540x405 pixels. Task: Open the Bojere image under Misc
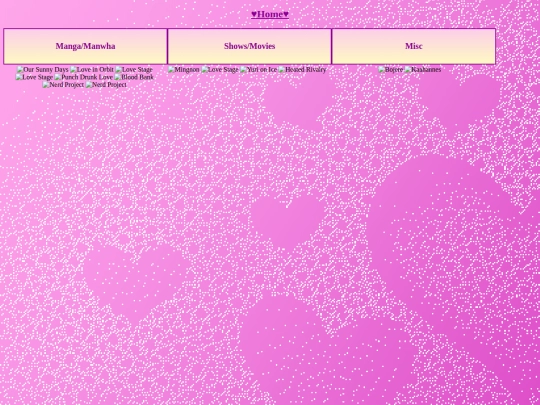pos(390,70)
